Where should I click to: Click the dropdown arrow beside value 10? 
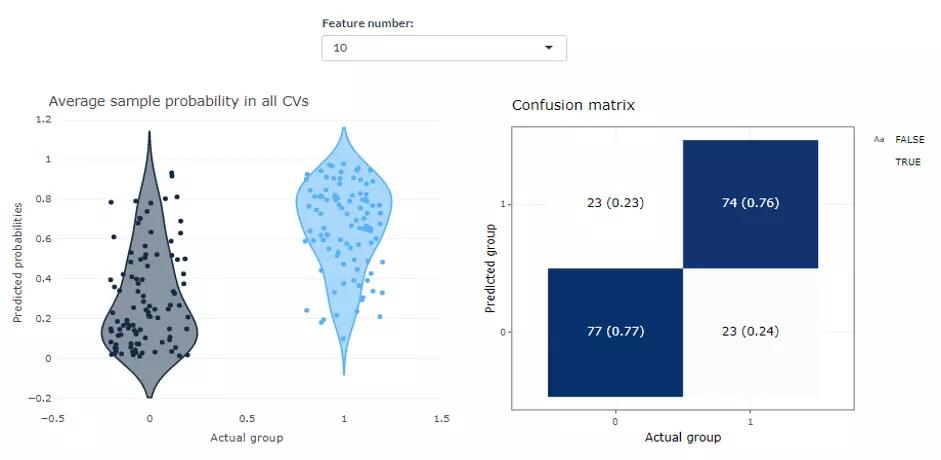tap(548, 48)
